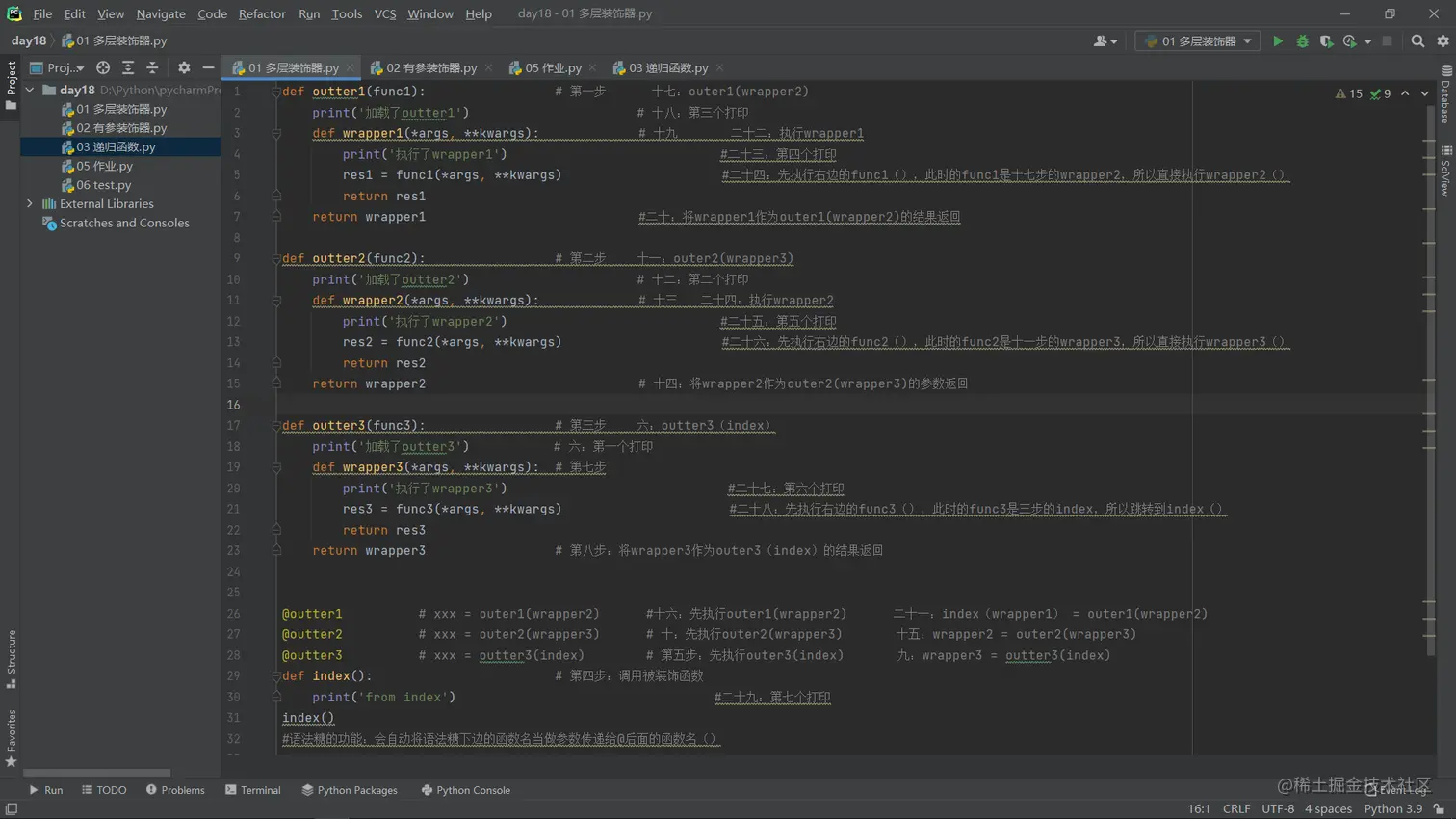The height and width of the screenshot is (819, 1456).
Task: Click the Stop process icon
Action: [1387, 41]
